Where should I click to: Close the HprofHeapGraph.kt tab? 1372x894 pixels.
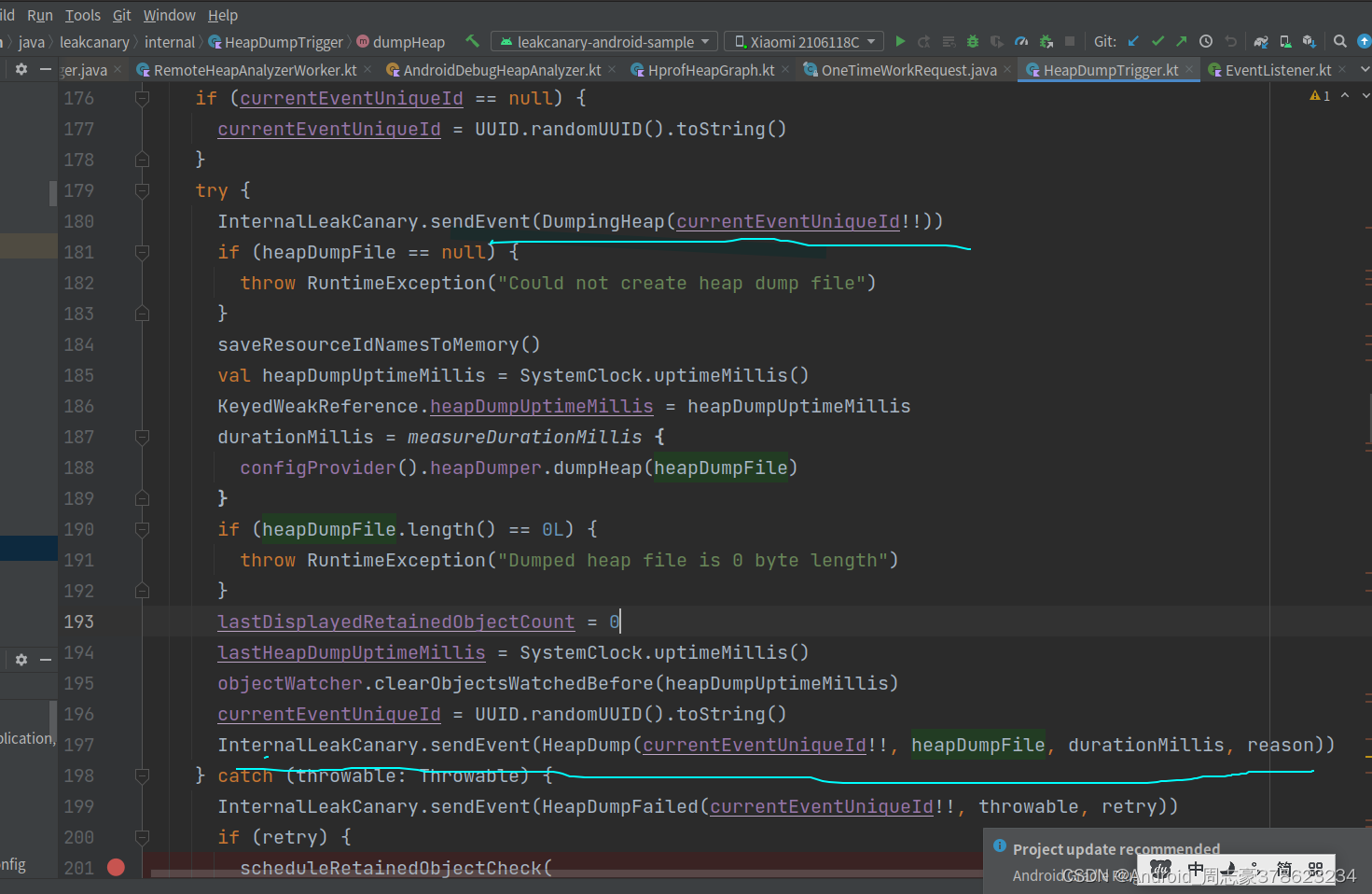[785, 69]
